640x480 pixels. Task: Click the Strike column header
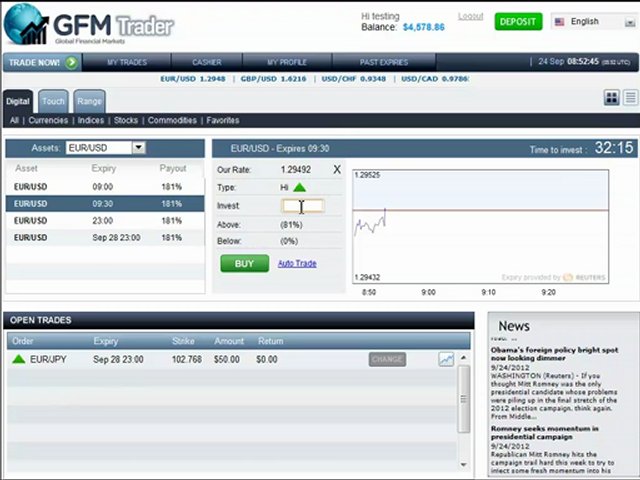click(183, 341)
